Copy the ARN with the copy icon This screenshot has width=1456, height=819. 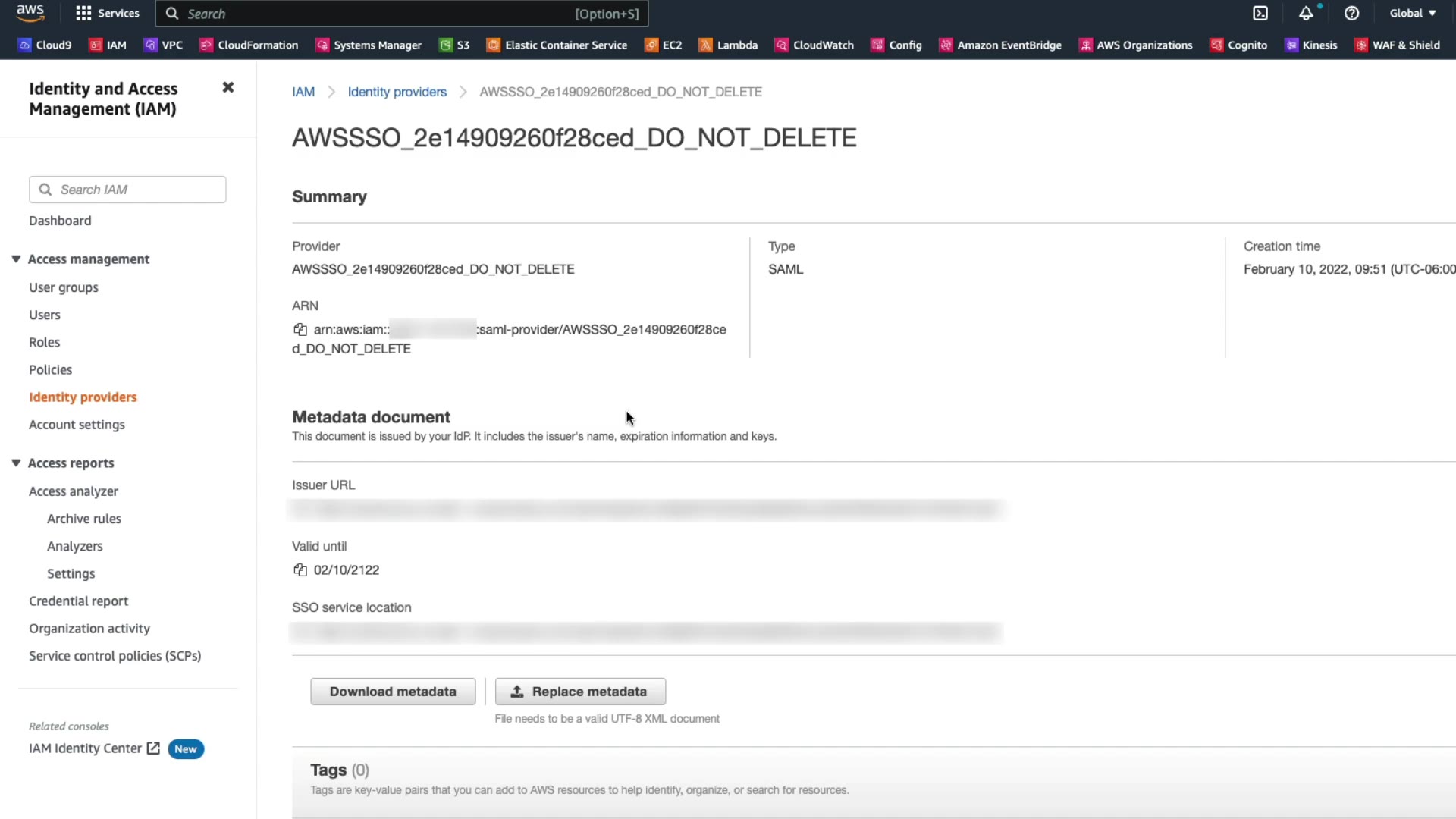300,330
